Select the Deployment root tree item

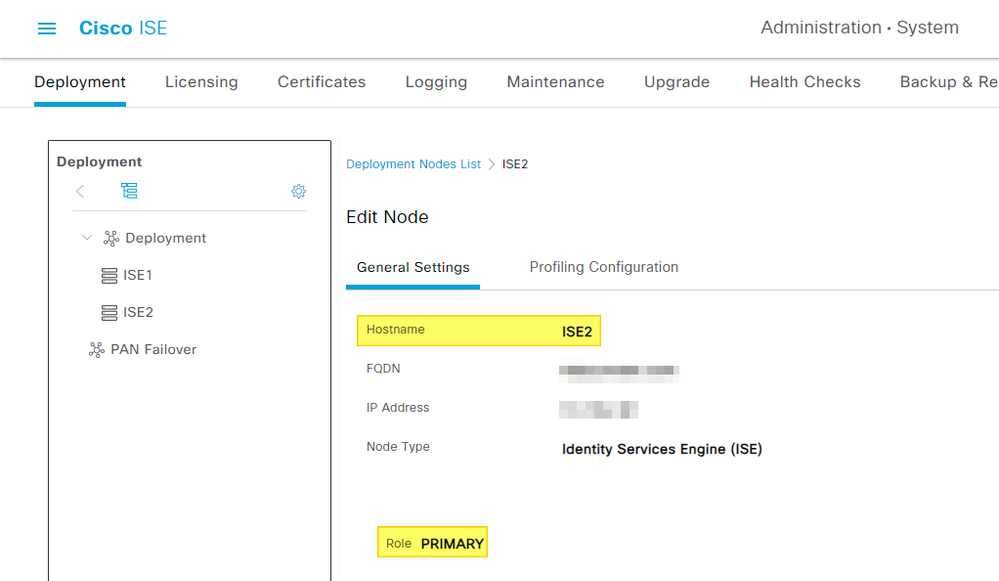pos(166,238)
